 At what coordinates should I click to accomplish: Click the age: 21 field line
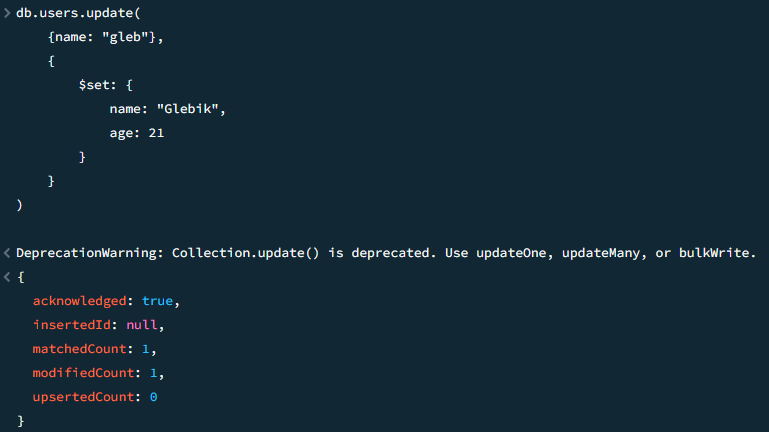point(137,133)
